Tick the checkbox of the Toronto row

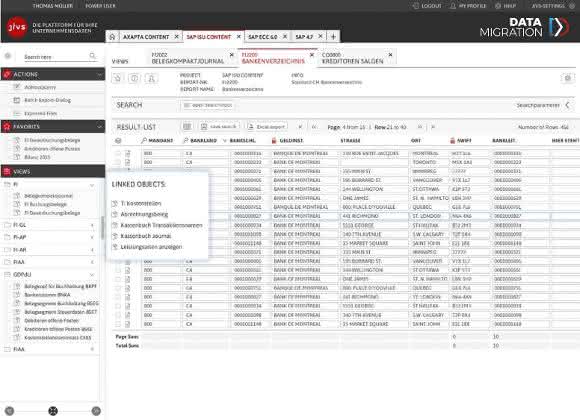point(118,162)
